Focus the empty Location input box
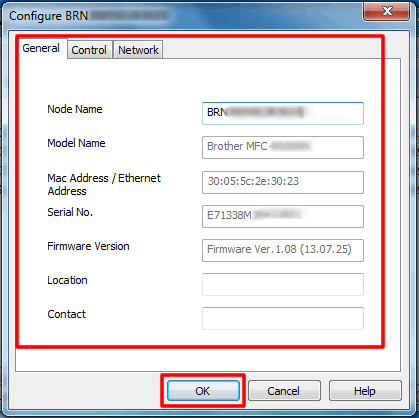The width and height of the screenshot is (419, 418). [x=283, y=284]
